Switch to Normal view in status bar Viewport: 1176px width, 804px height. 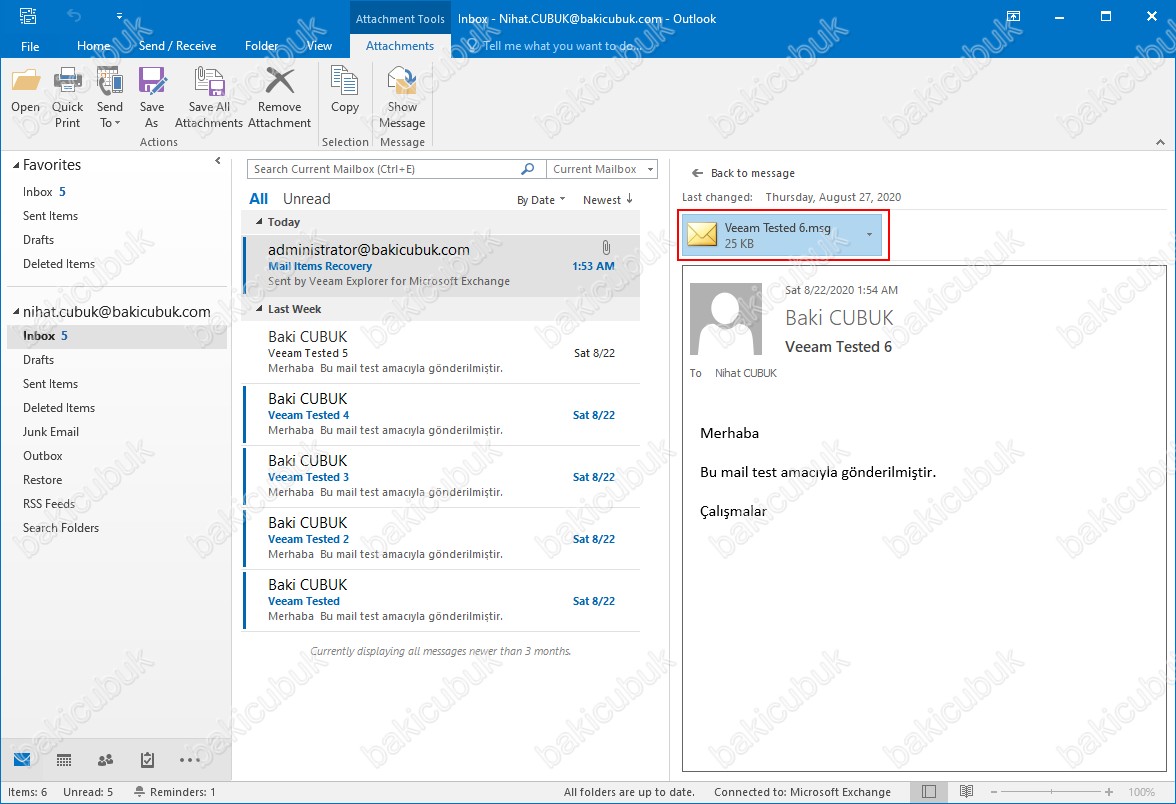click(x=928, y=792)
